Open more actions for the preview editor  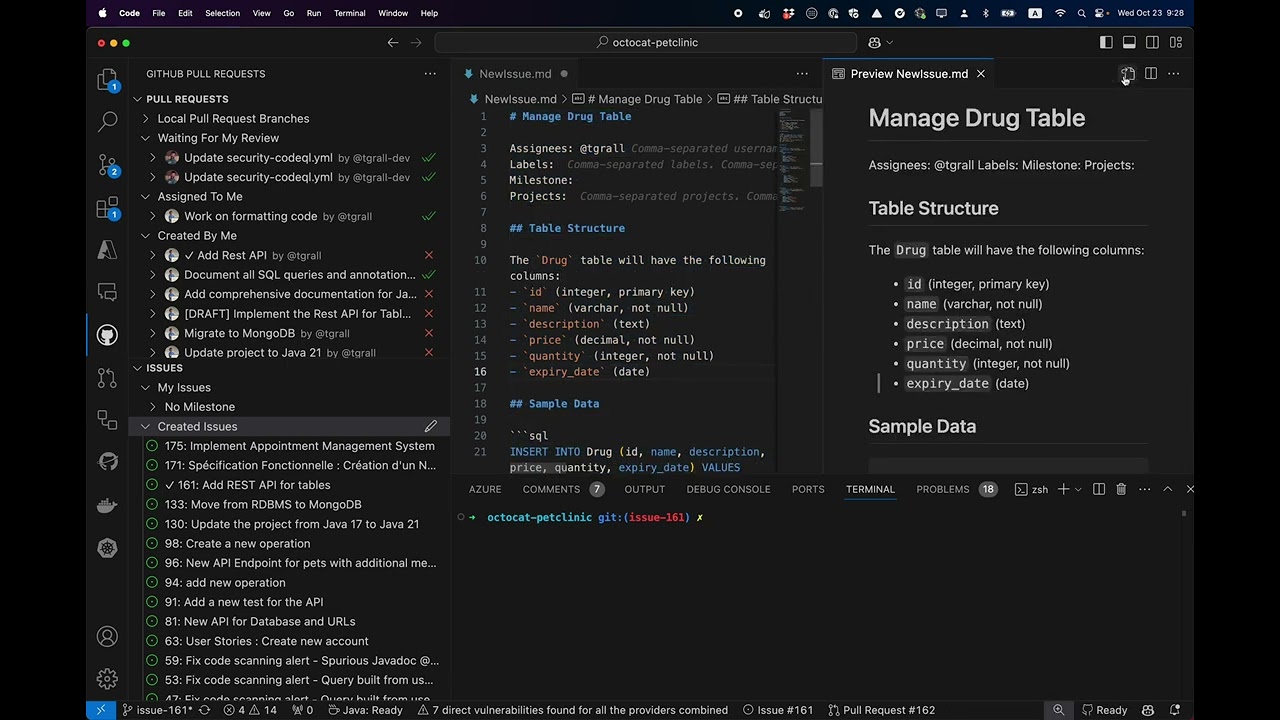(1174, 74)
